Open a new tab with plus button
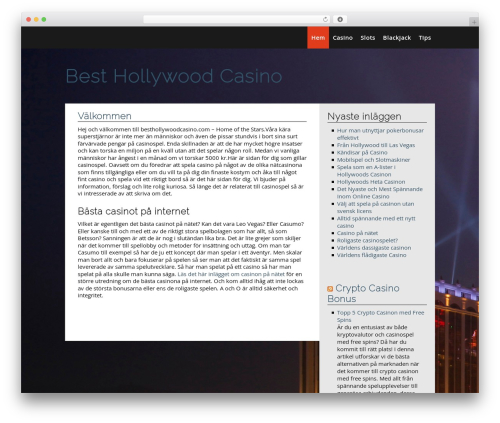Viewport: 500px width, 423px height. pyautogui.click(x=474, y=22)
